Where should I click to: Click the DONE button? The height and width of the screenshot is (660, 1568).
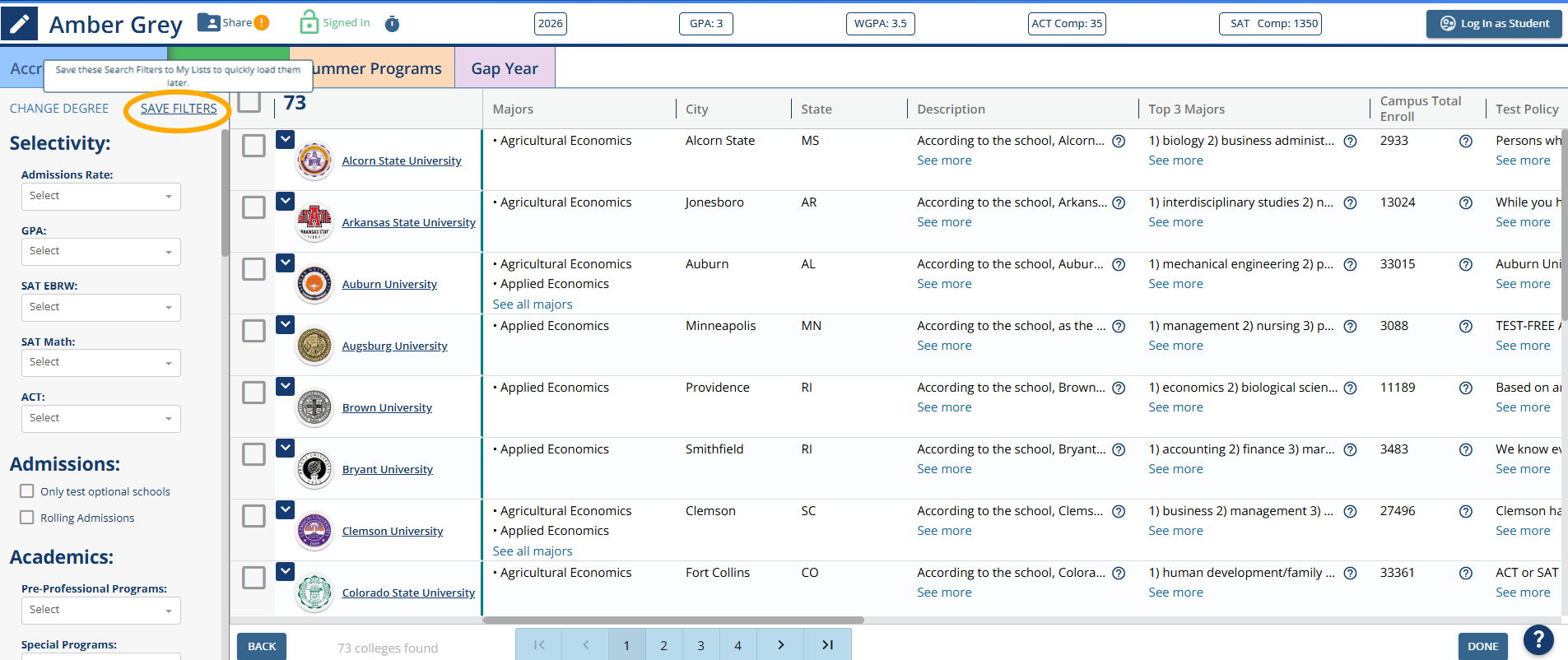[x=1482, y=646]
